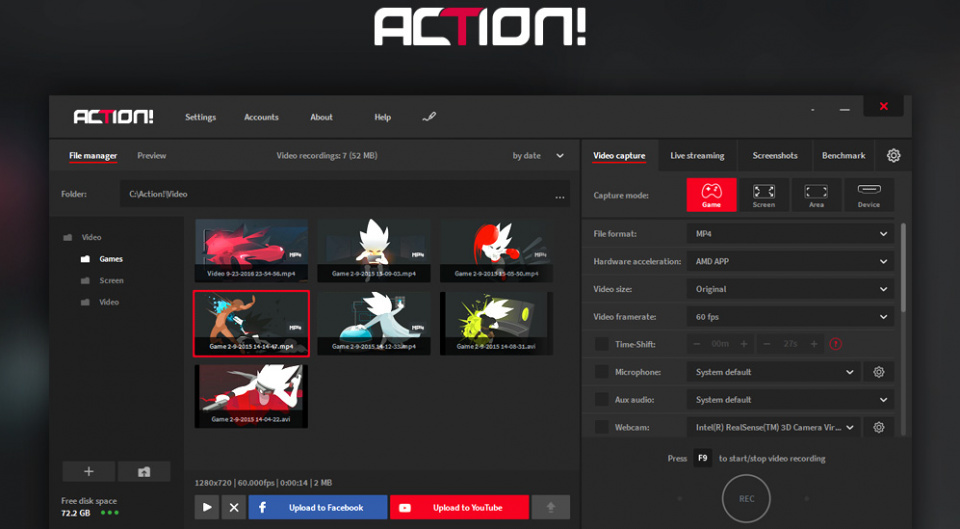Select the Games folder in tree

(x=102, y=259)
